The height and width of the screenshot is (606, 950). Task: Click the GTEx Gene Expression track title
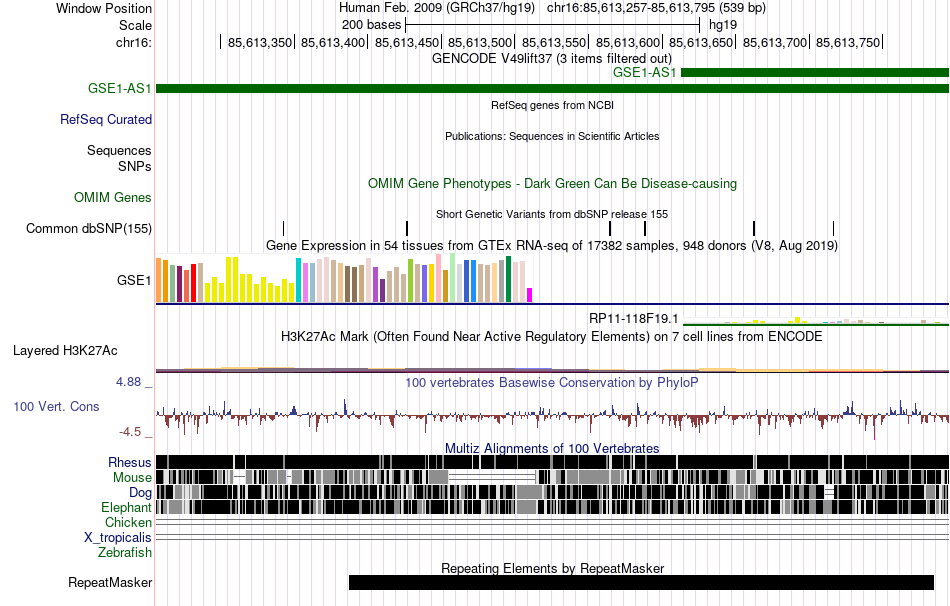pos(551,245)
